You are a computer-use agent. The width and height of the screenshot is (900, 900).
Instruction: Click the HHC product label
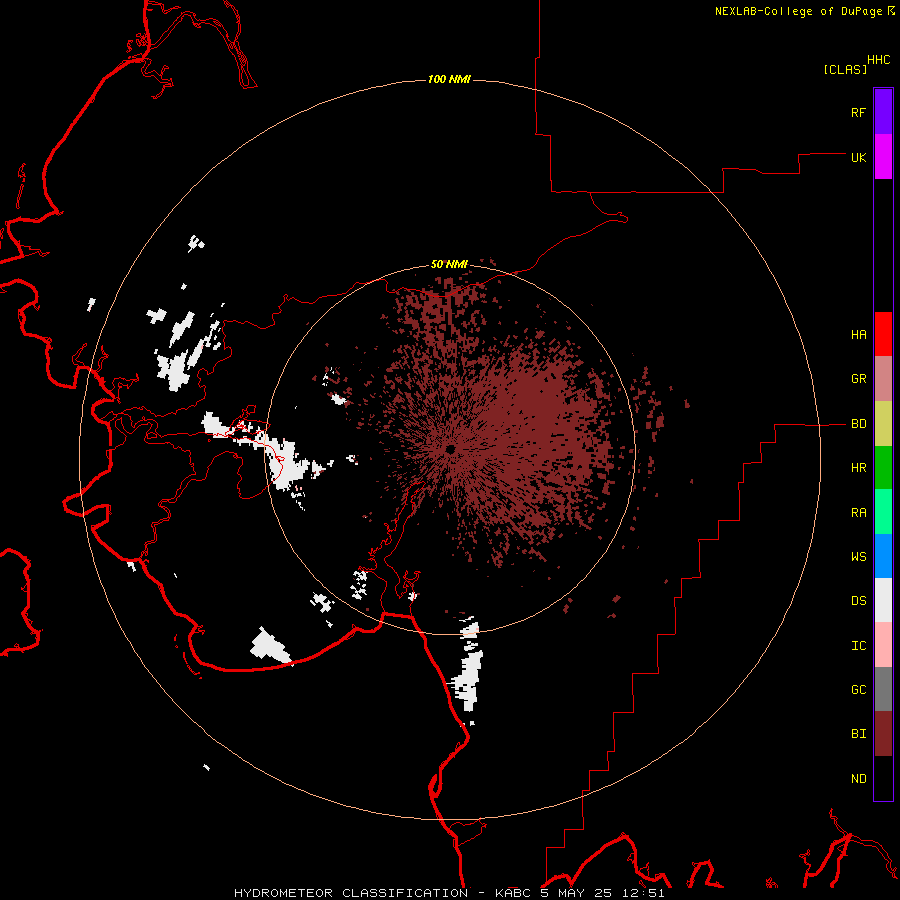coord(878,60)
